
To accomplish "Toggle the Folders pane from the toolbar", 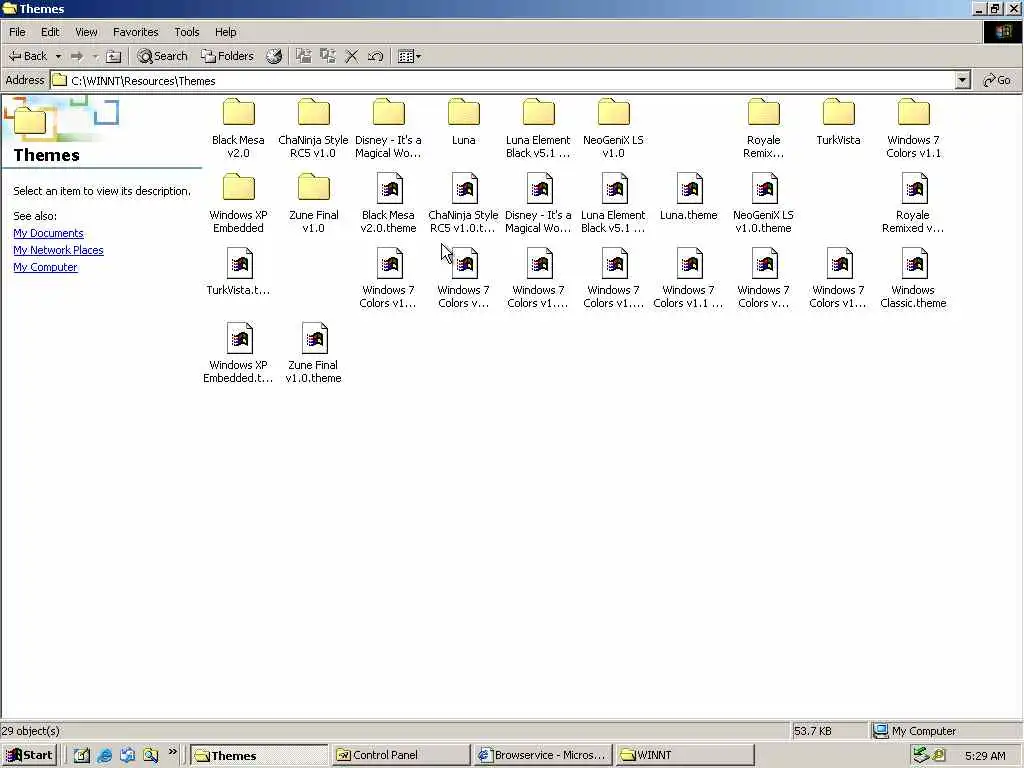I will point(227,56).
